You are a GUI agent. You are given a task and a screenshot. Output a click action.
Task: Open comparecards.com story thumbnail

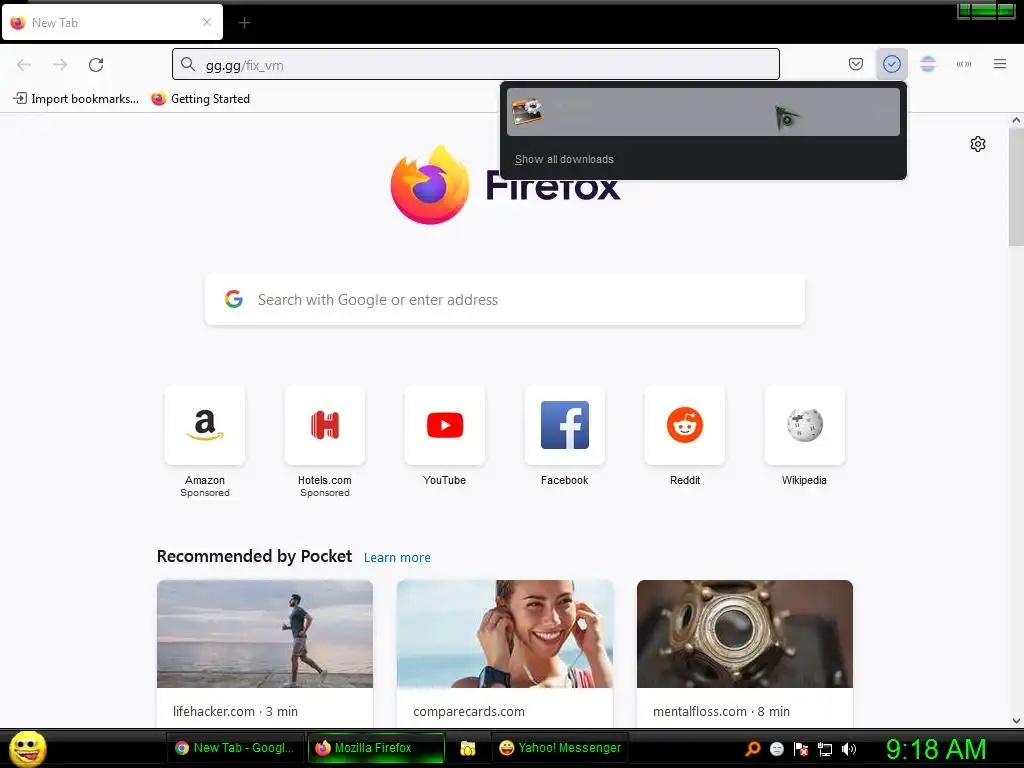tap(505, 633)
